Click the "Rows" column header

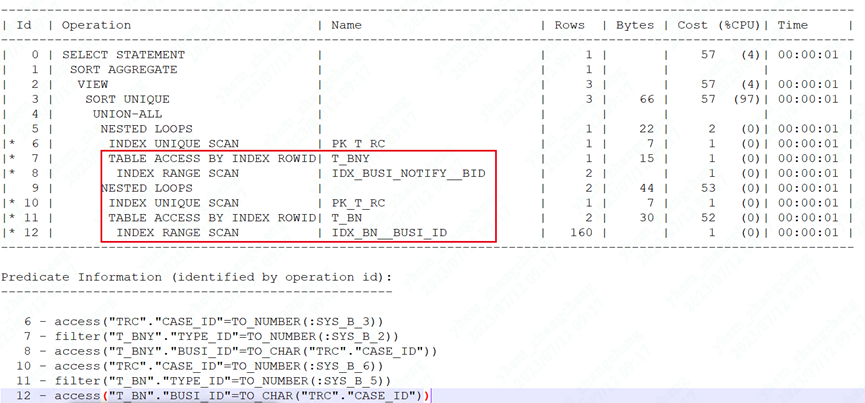[569, 25]
